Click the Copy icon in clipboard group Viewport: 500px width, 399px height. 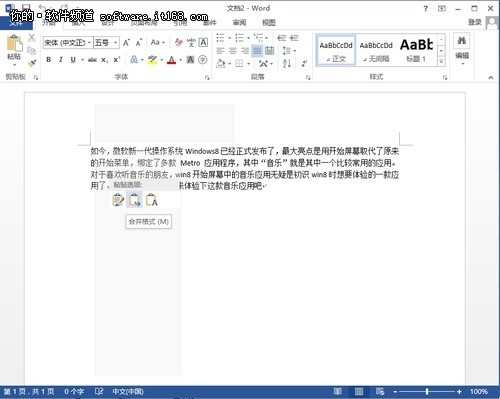pyautogui.click(x=32, y=51)
